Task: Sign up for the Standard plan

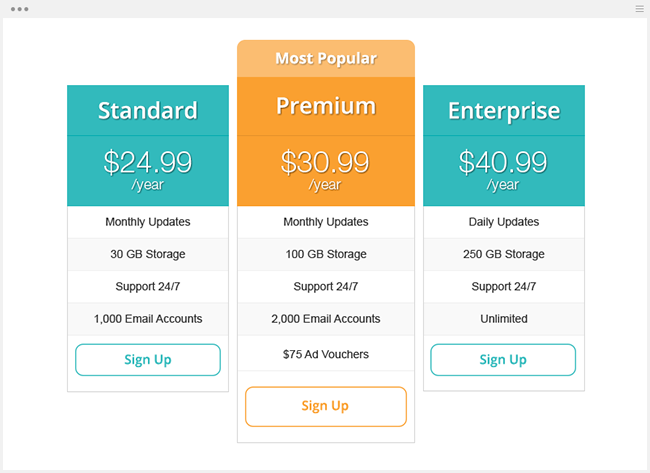Action: coord(148,360)
